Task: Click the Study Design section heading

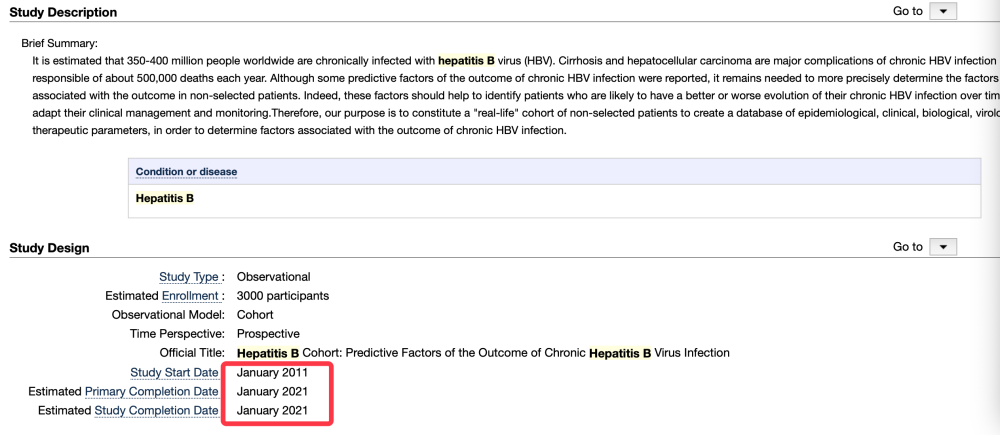Action: tap(49, 248)
